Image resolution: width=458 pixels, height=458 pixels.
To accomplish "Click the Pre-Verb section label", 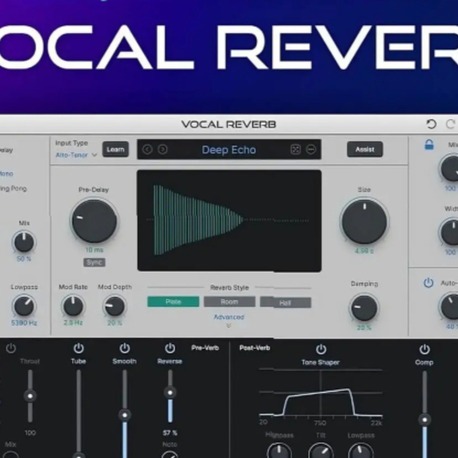I will coord(205,348).
